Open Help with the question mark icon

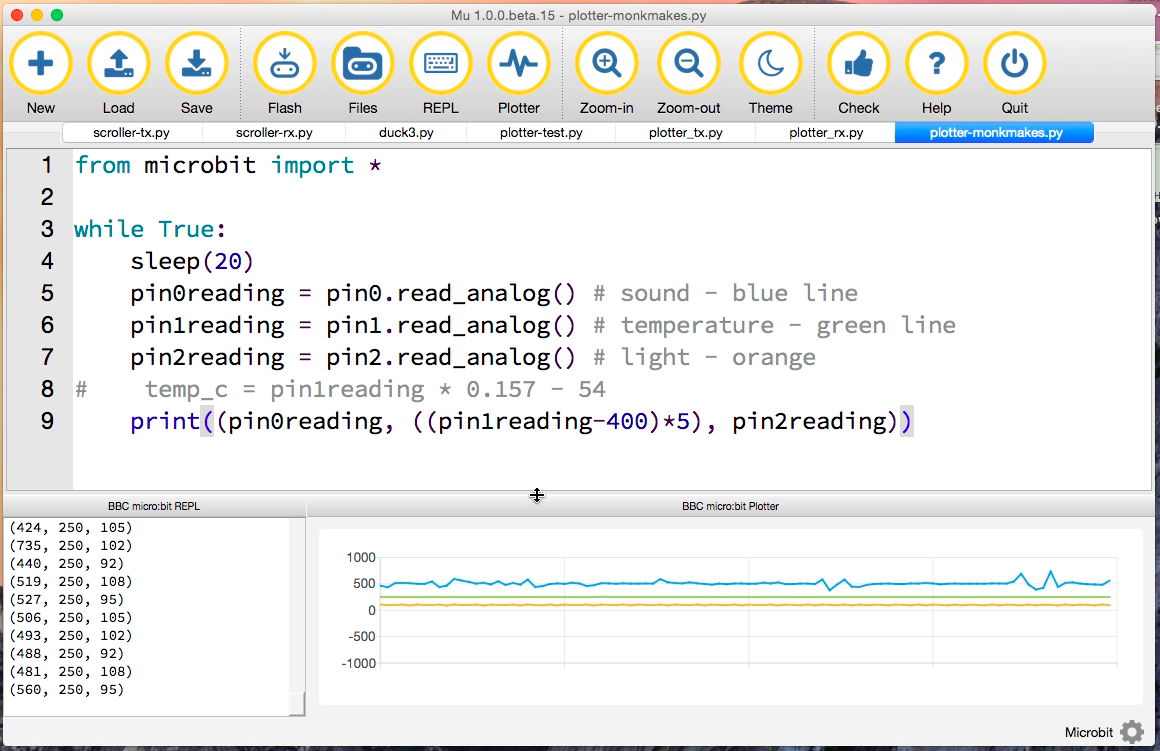click(x=936, y=64)
